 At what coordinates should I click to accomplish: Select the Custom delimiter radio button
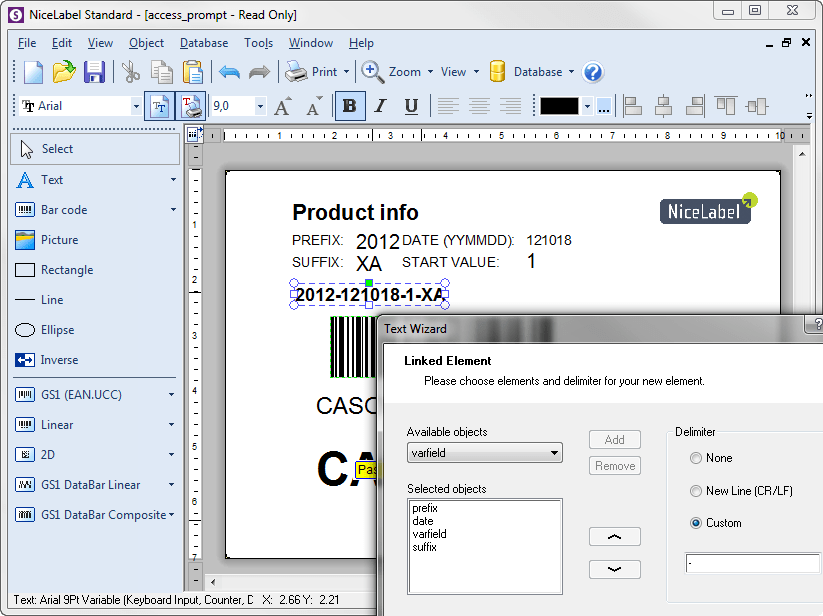pyautogui.click(x=697, y=523)
